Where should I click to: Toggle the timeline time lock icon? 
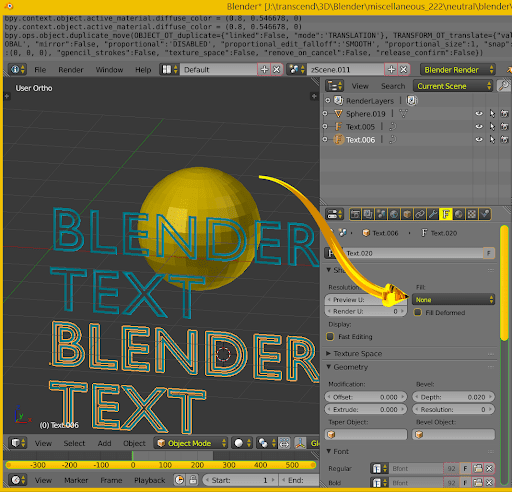[193, 480]
